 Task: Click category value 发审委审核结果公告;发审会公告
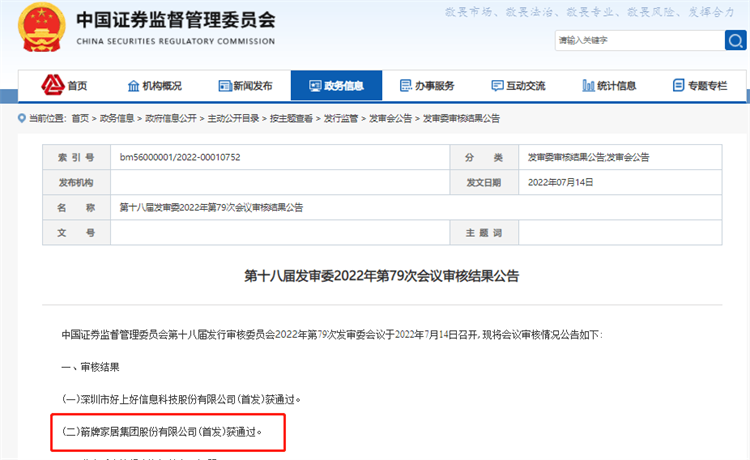click(588, 157)
